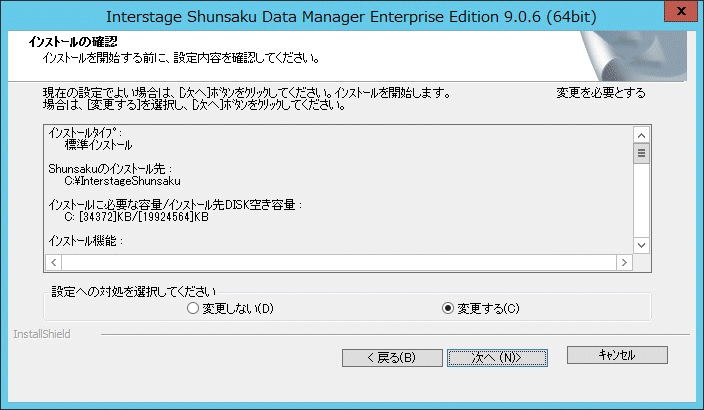
Task: Click the horizontal scrollbar track
Action: (x=339, y=262)
